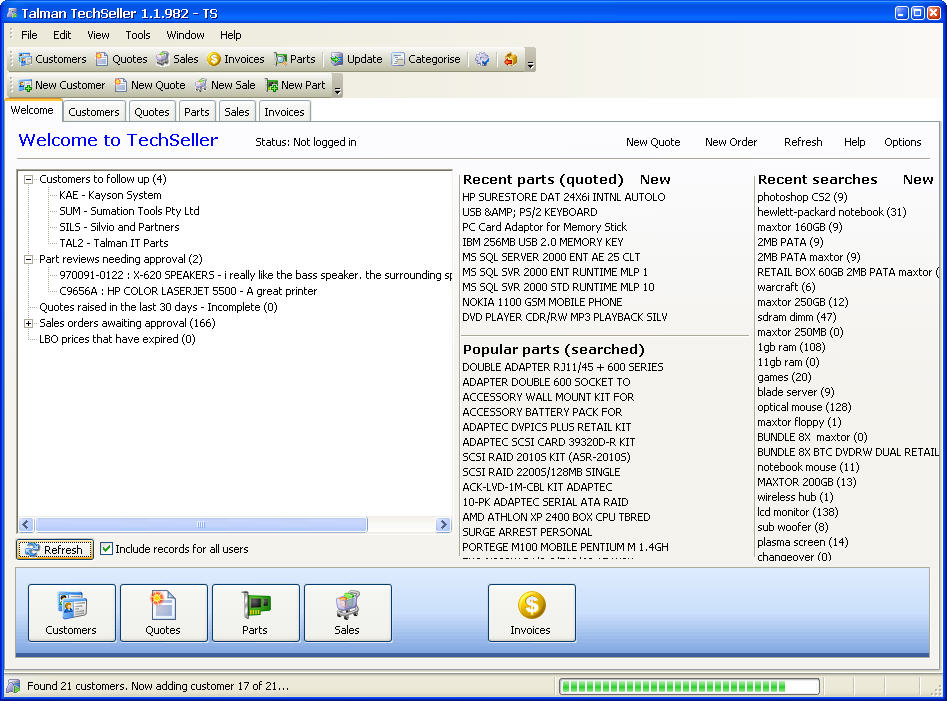The image size is (947, 701).
Task: Select KAE - Kayson System customer
Action: click(110, 196)
